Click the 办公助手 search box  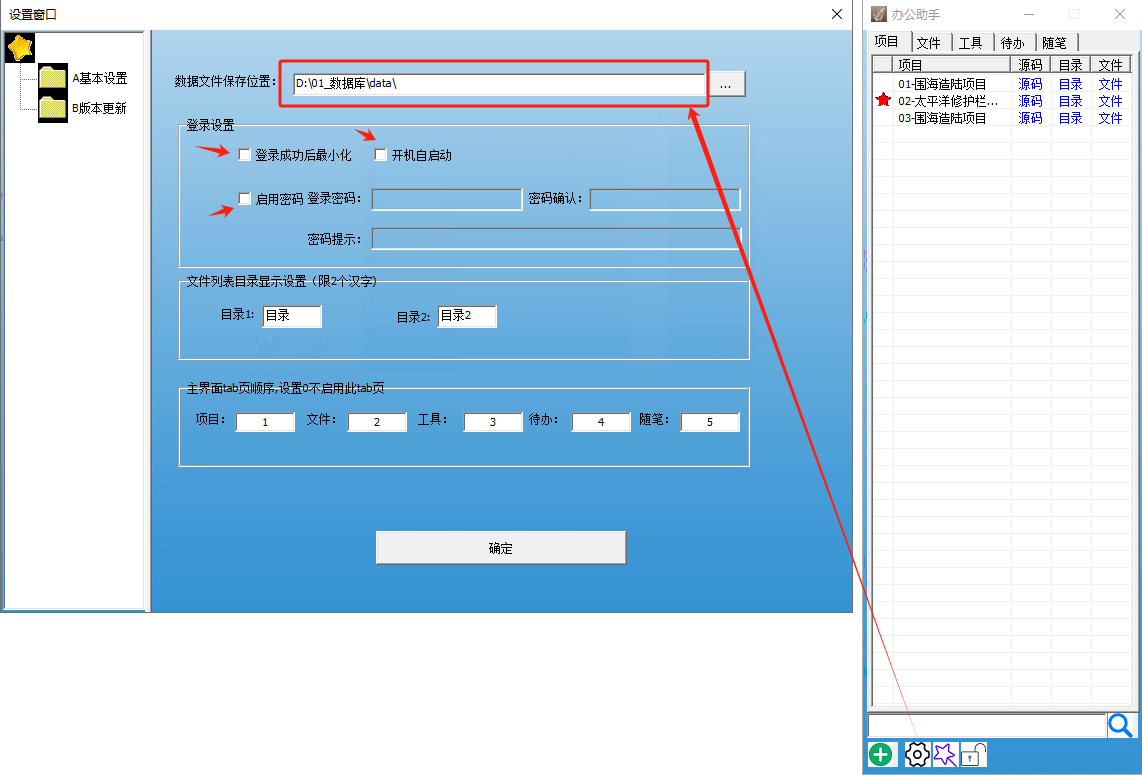[987, 726]
